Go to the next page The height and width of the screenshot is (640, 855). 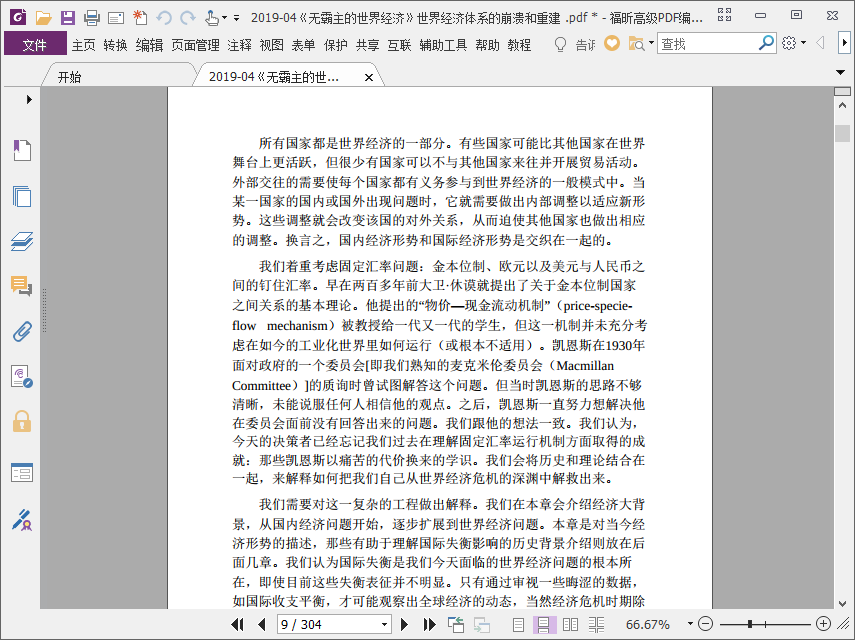pyautogui.click(x=404, y=624)
